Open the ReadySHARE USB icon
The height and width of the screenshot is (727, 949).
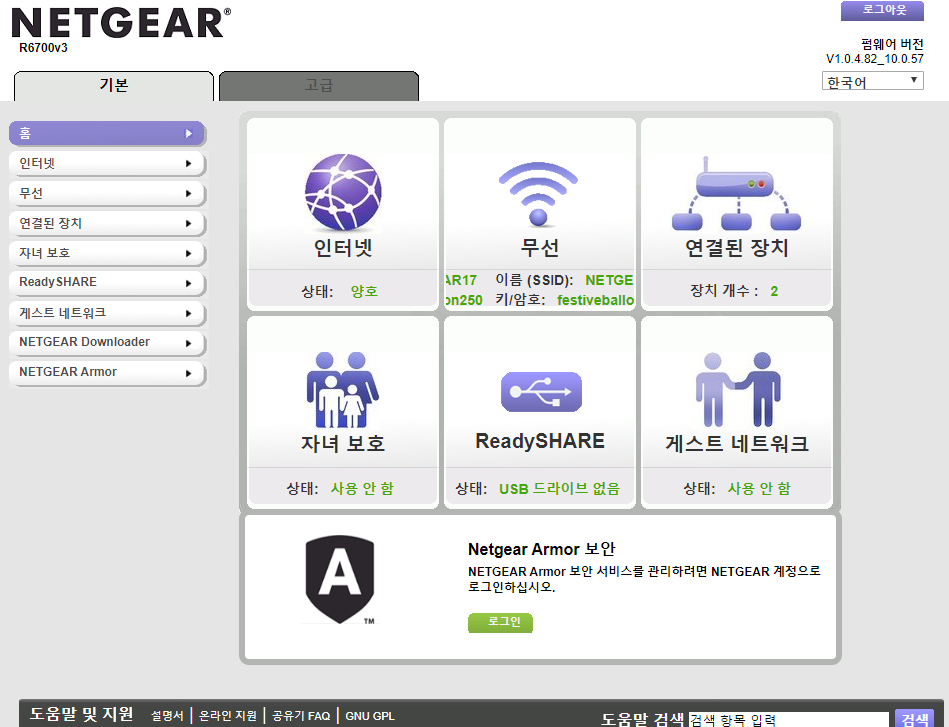(541, 392)
